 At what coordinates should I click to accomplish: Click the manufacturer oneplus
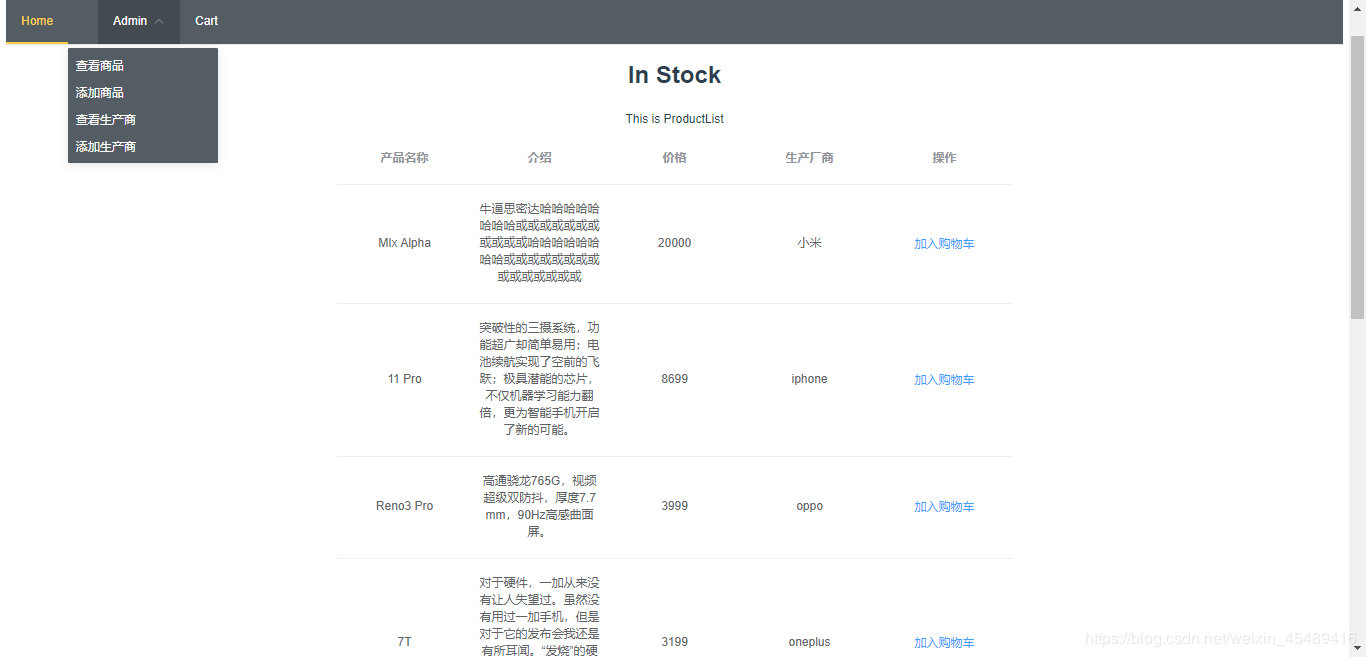point(809,642)
